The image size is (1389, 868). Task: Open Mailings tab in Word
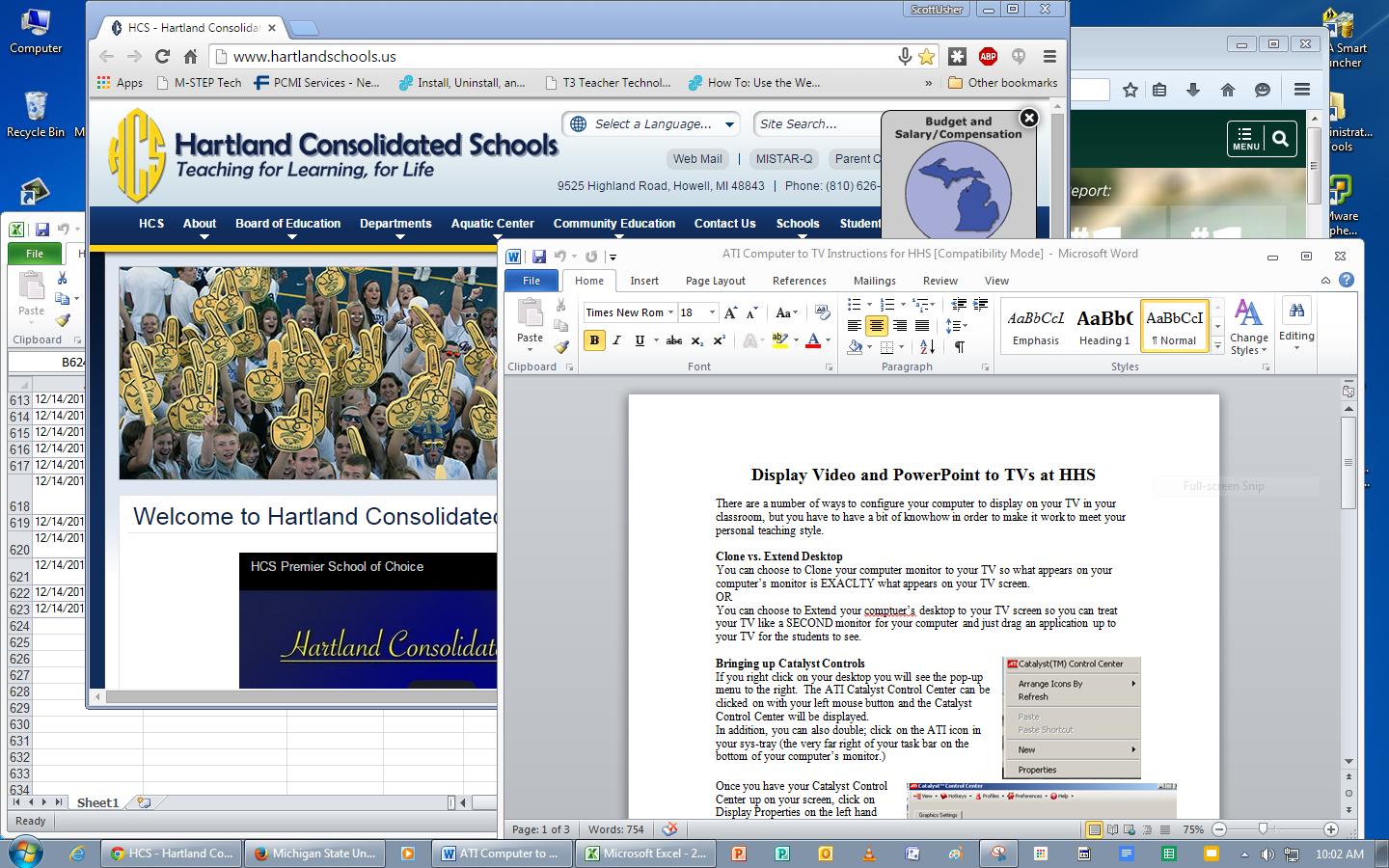tap(875, 281)
